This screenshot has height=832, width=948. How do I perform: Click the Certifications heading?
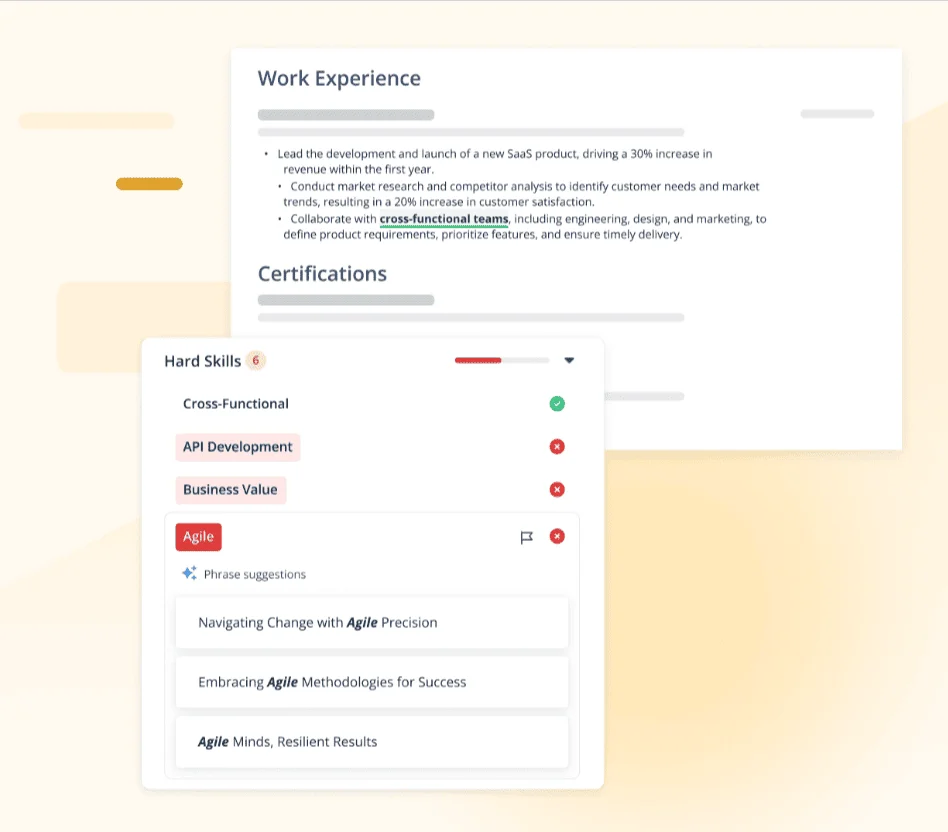tap(322, 274)
